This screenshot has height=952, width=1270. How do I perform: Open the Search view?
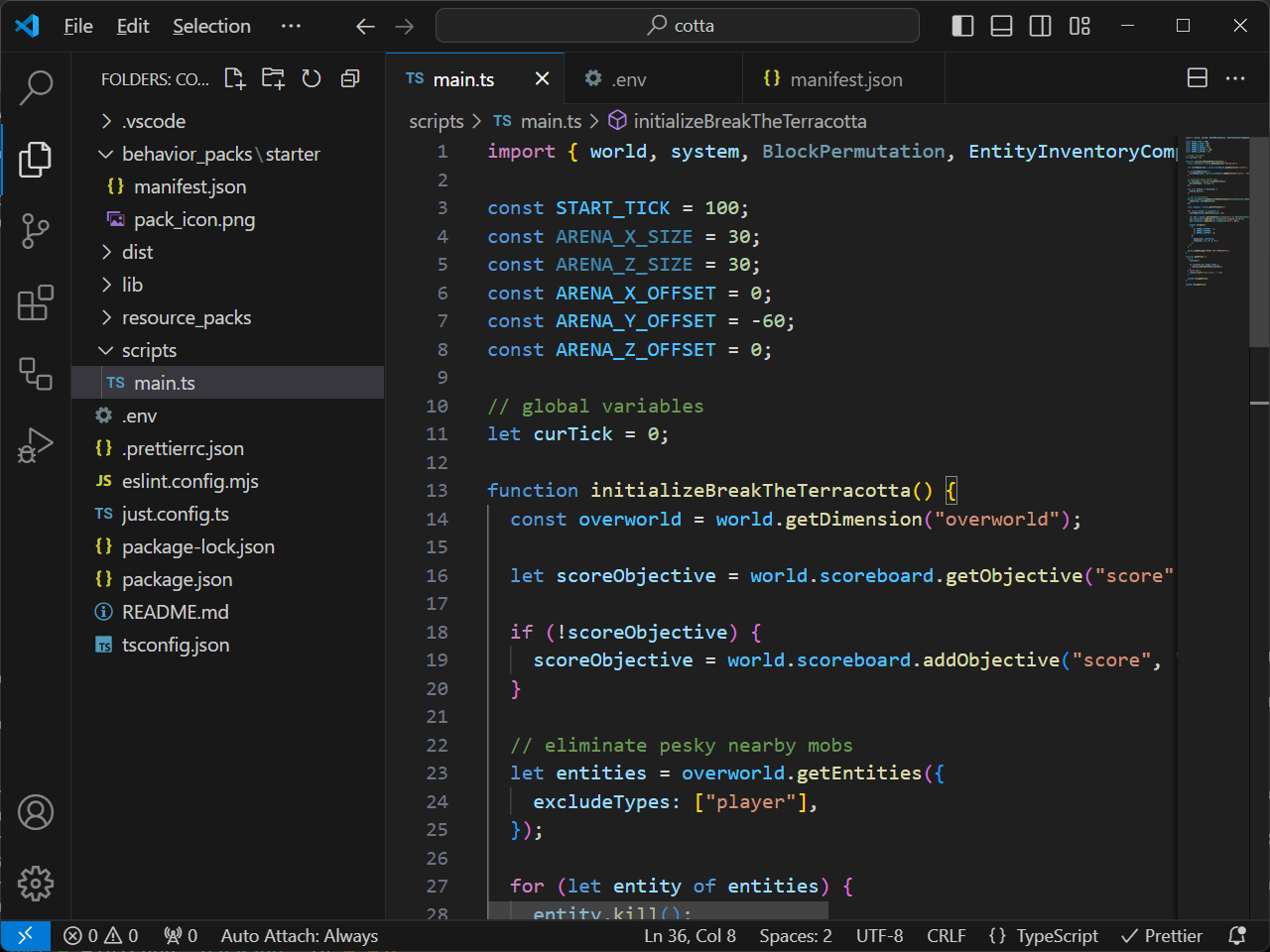36,87
